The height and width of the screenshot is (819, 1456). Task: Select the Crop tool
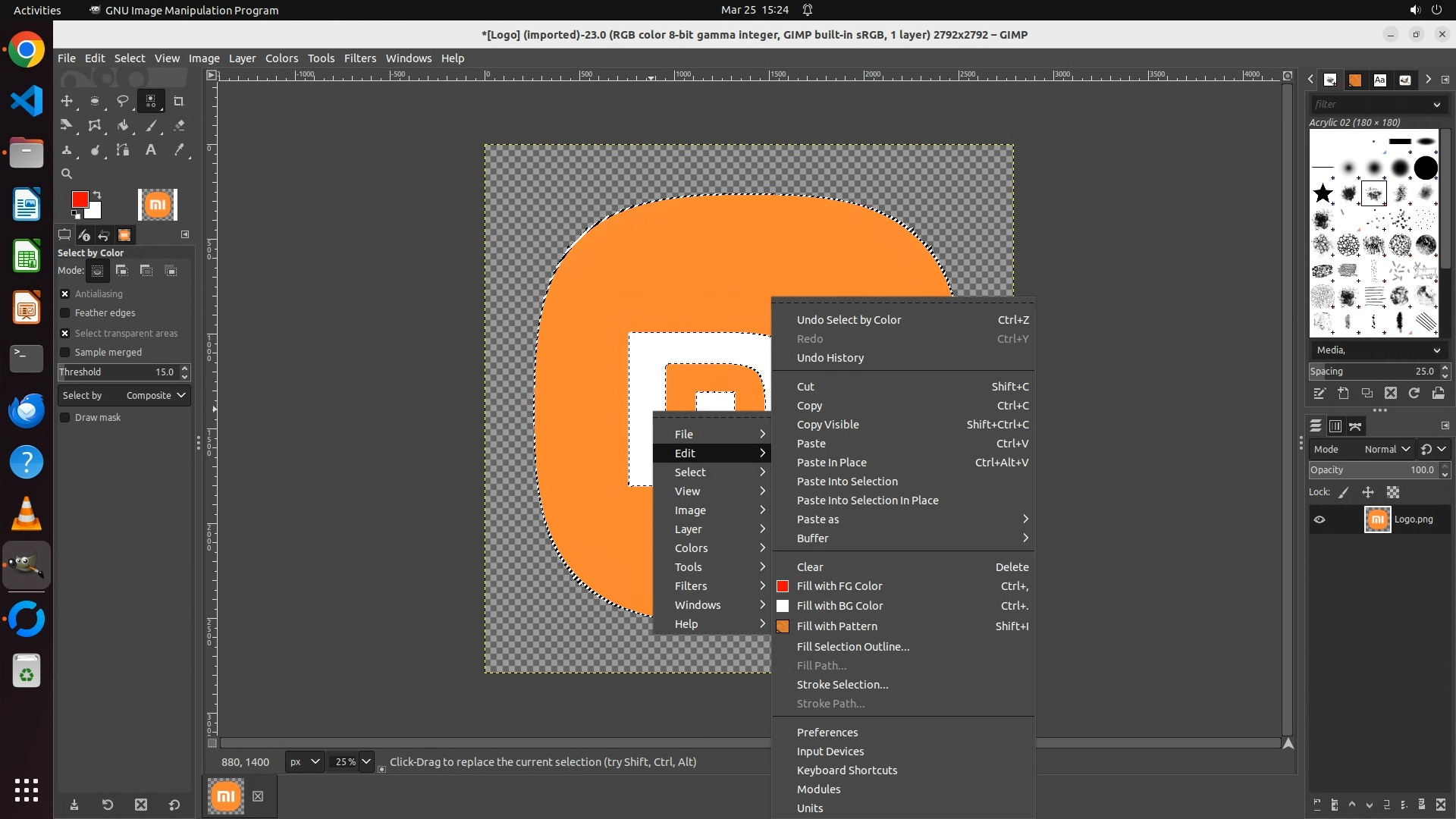179,101
